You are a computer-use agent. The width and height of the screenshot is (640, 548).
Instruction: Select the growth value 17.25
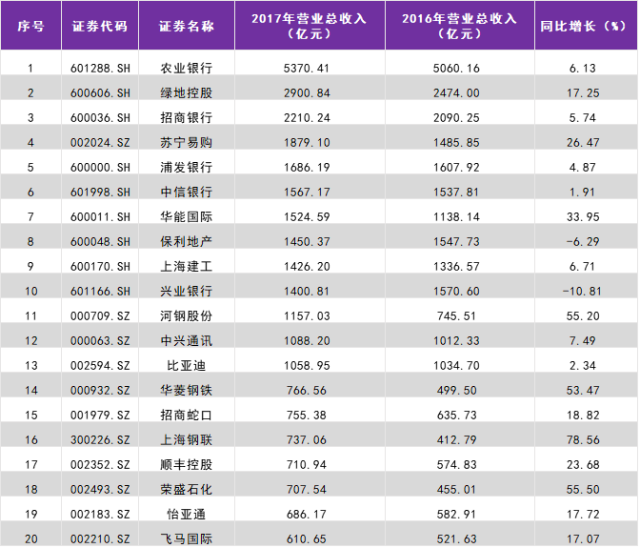(583, 93)
